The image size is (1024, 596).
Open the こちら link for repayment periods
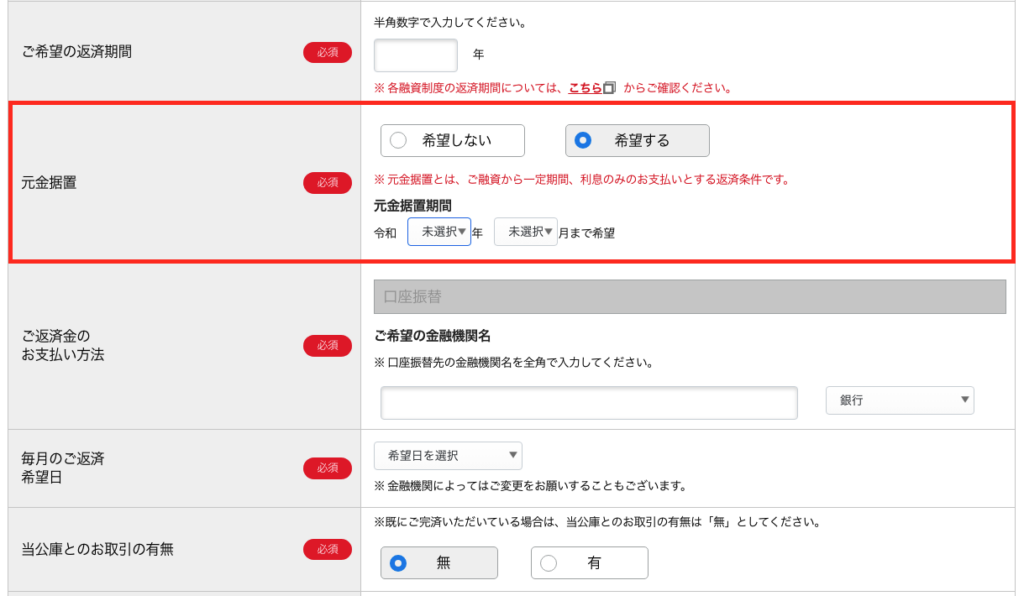coord(585,88)
